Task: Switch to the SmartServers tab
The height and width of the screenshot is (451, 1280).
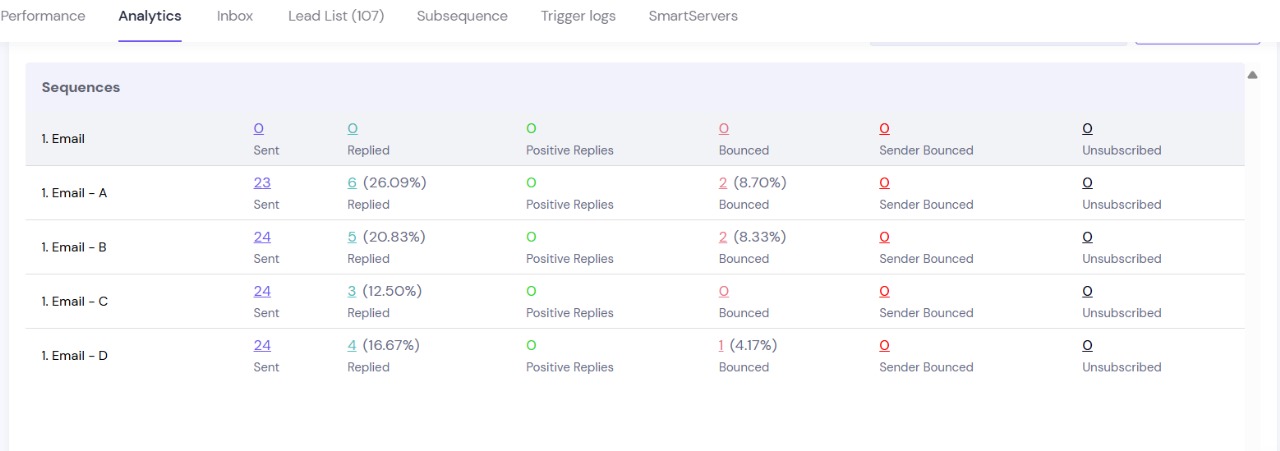Action: (693, 16)
